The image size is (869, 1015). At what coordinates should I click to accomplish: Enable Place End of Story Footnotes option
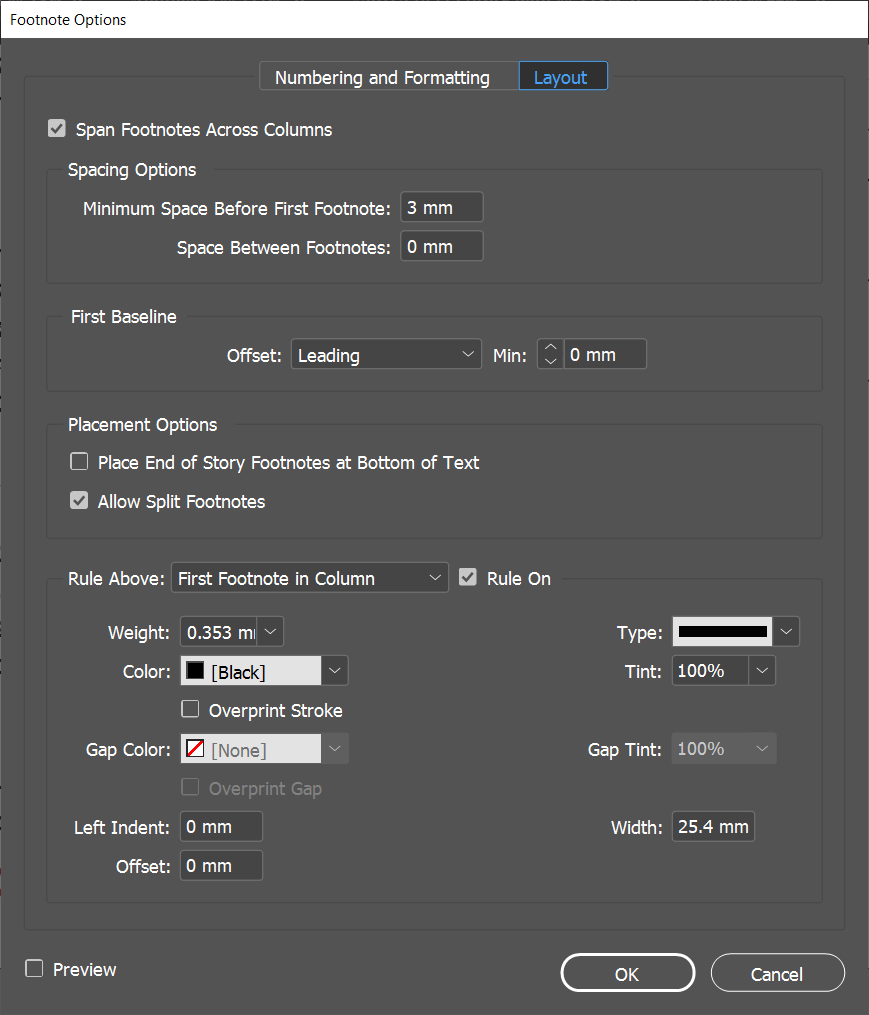tap(79, 462)
